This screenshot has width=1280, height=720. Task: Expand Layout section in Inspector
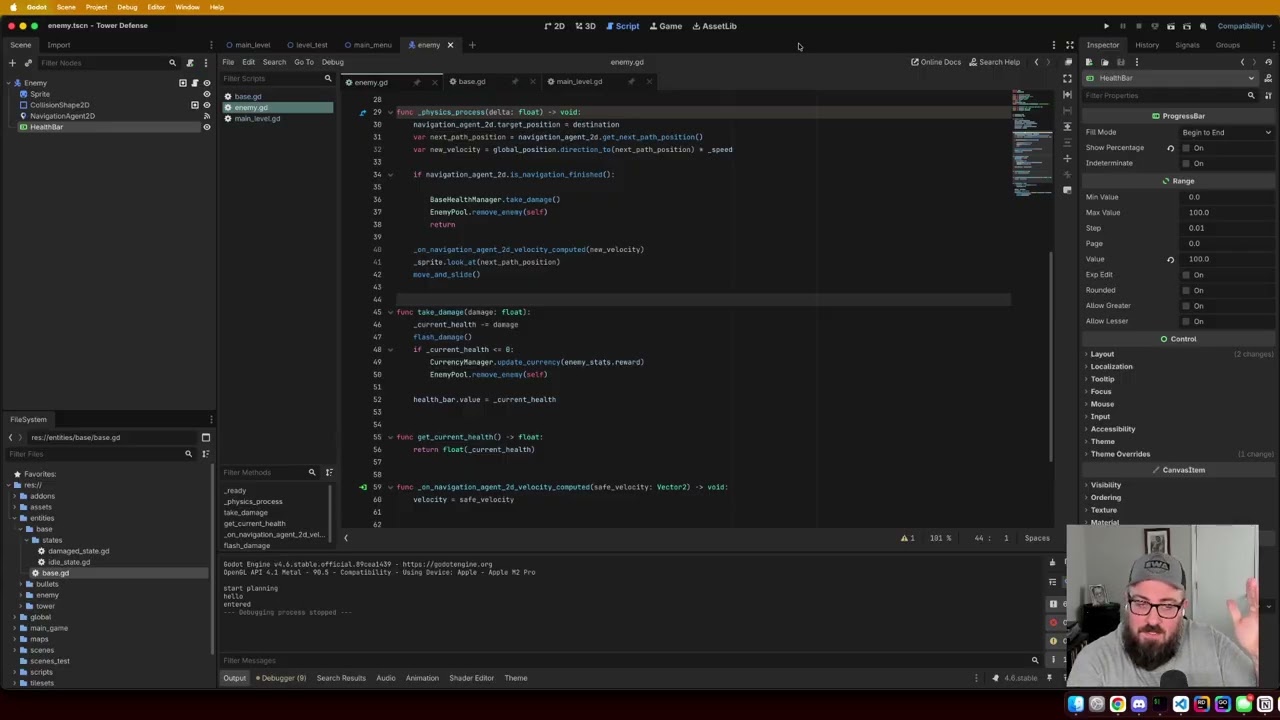click(1101, 354)
